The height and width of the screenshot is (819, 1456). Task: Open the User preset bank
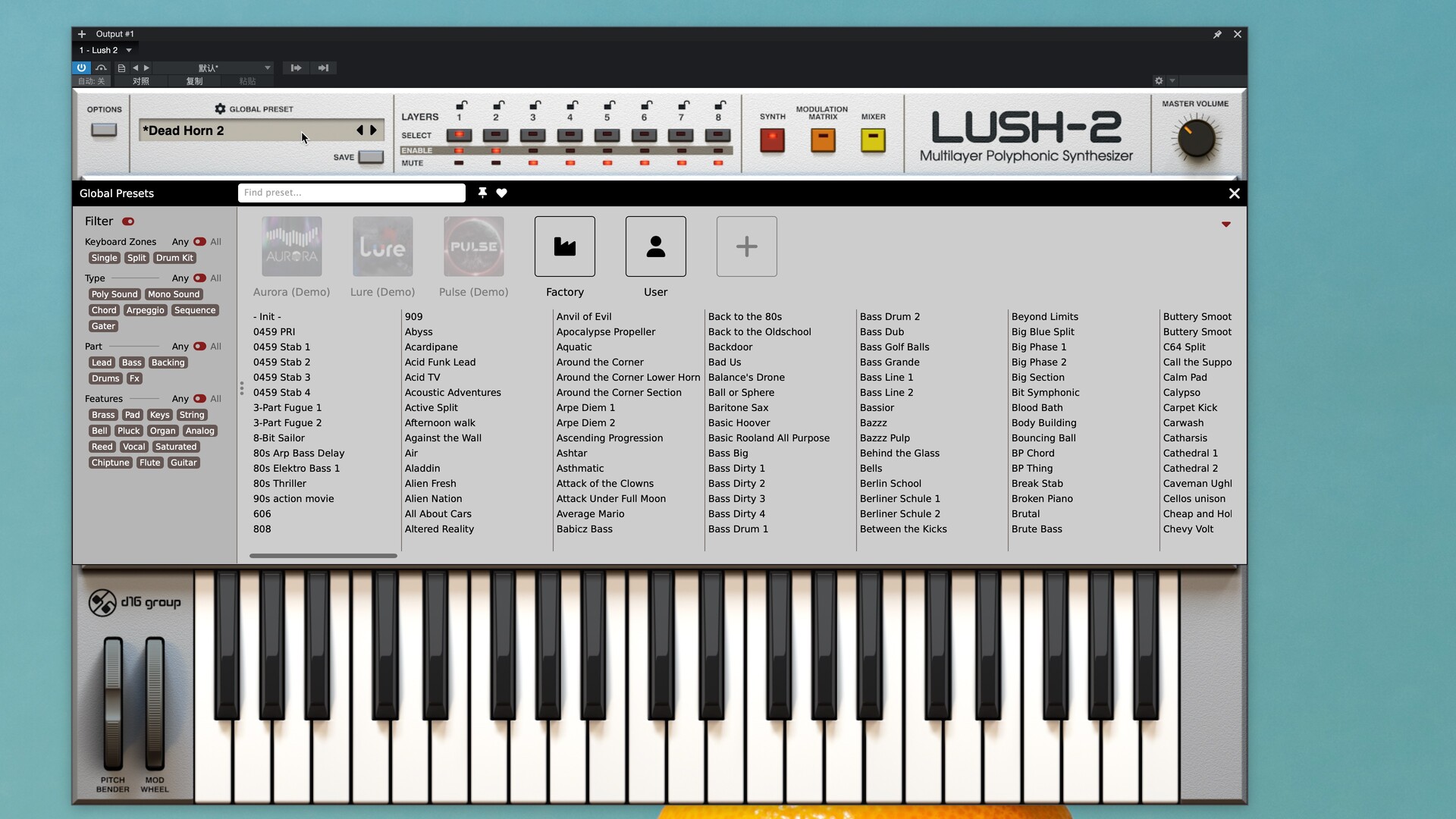pos(656,246)
